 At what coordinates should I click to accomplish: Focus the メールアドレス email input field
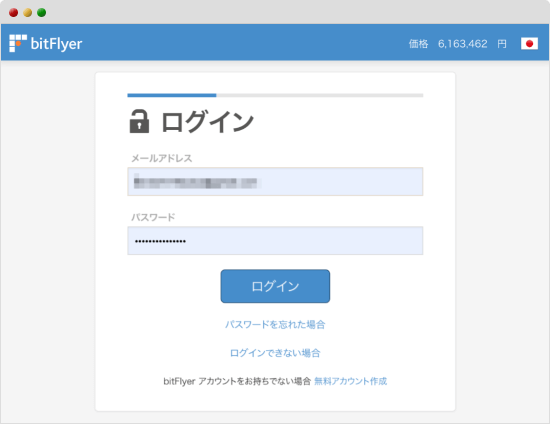[x=275, y=181]
